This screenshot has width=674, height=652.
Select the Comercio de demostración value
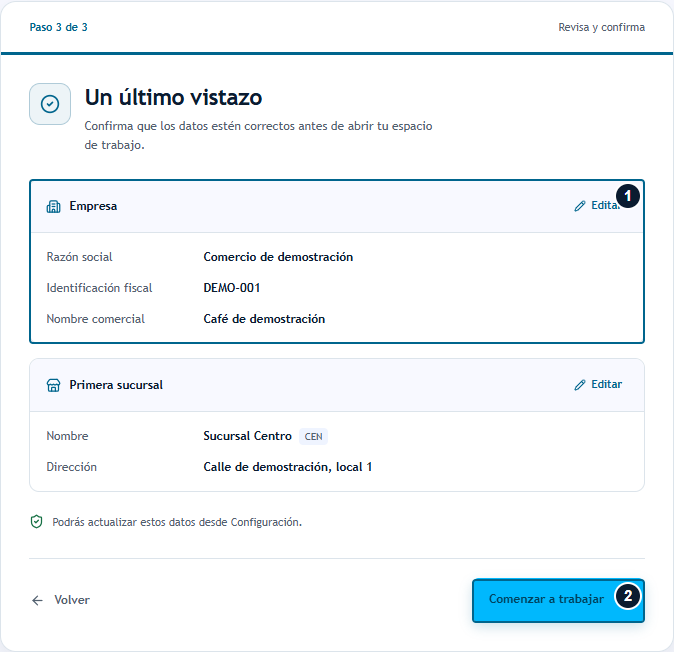click(x=278, y=257)
